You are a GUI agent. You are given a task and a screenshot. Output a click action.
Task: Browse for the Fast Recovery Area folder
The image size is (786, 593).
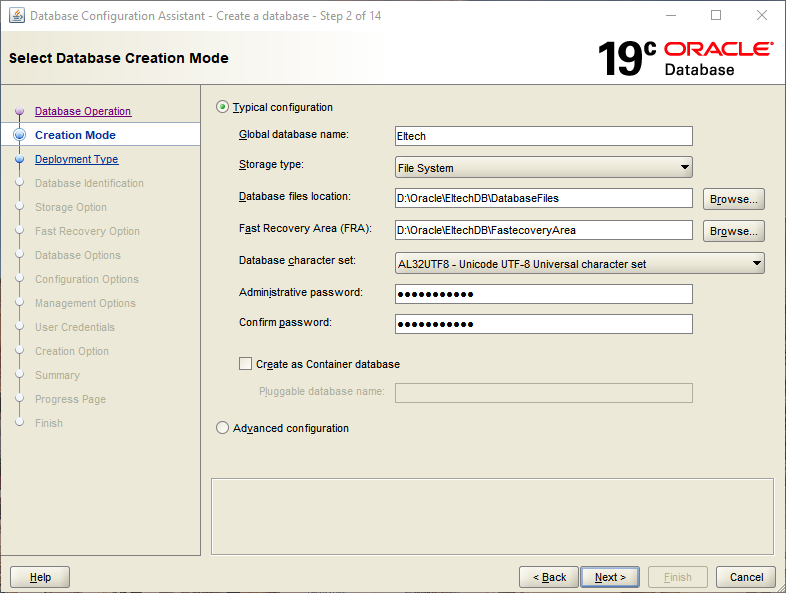pos(733,231)
